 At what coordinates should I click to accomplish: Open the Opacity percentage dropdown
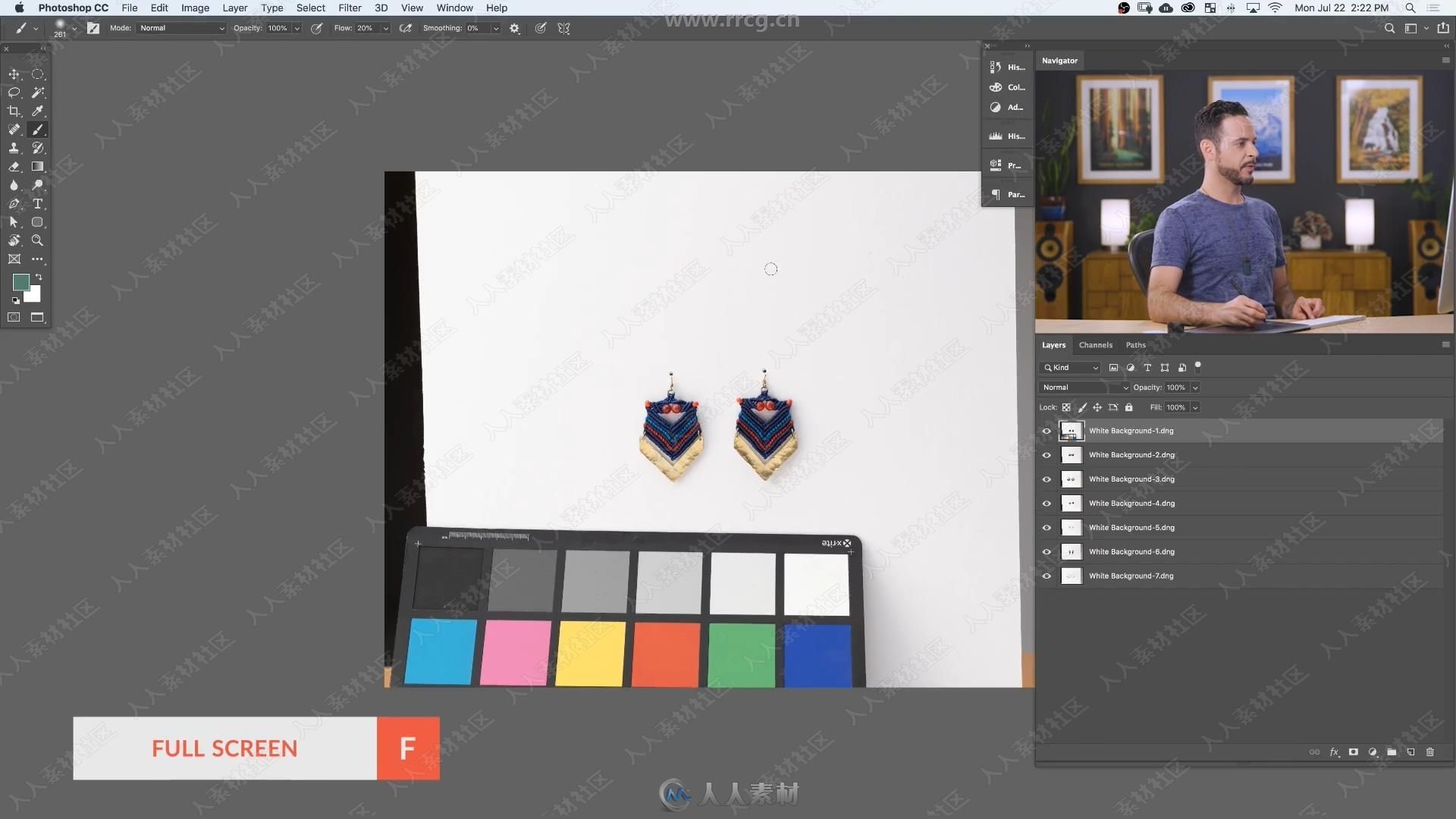(x=1197, y=387)
